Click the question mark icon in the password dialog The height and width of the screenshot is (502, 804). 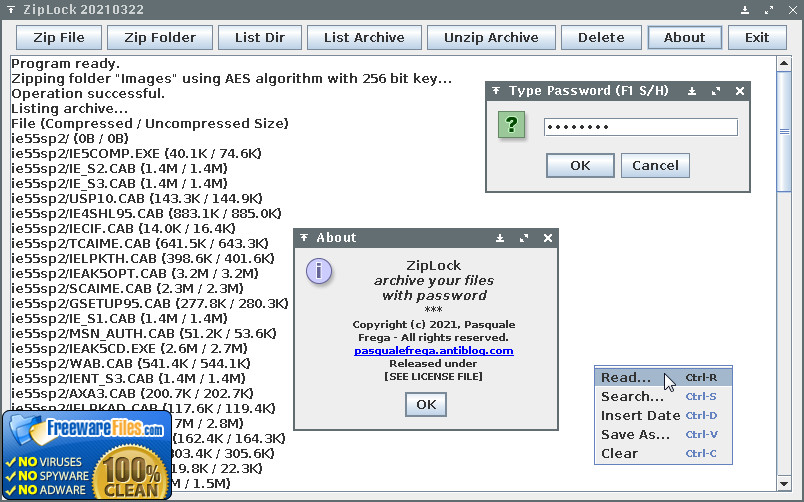[x=511, y=125]
